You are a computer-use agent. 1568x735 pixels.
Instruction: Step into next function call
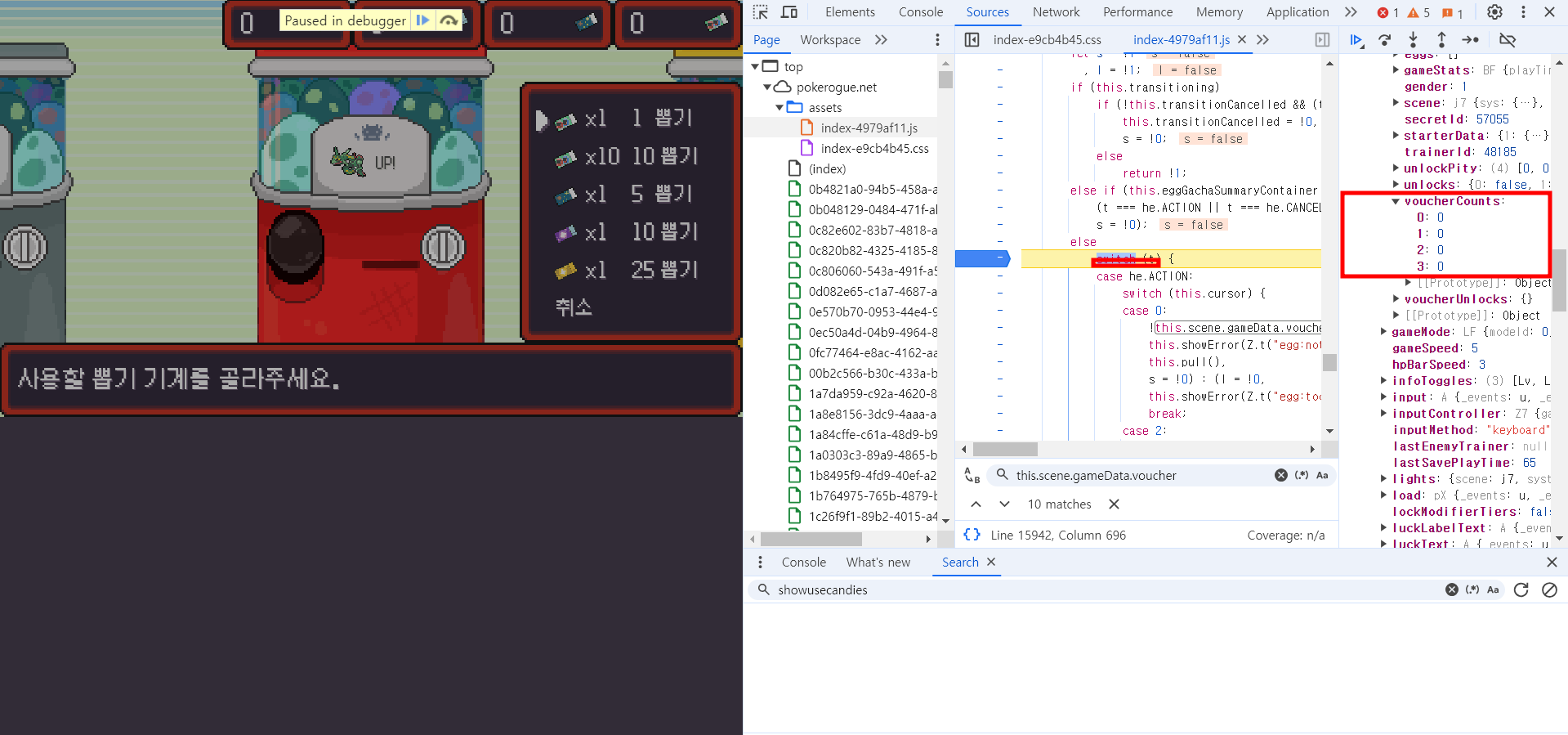click(x=1413, y=40)
